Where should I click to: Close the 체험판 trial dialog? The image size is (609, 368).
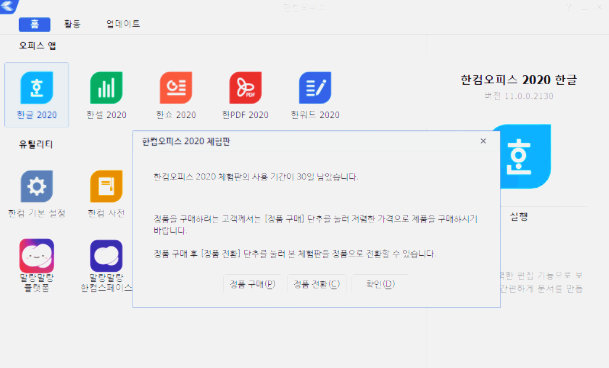point(483,141)
